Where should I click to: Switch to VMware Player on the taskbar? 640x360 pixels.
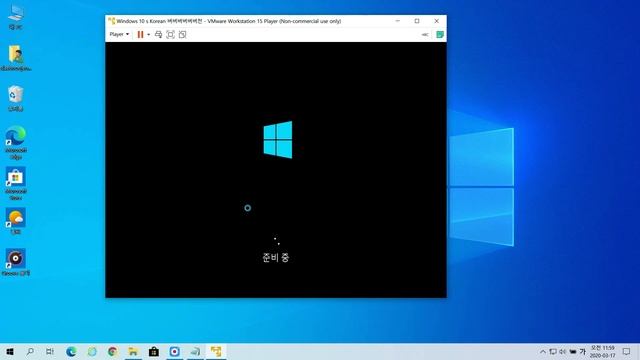click(x=216, y=351)
